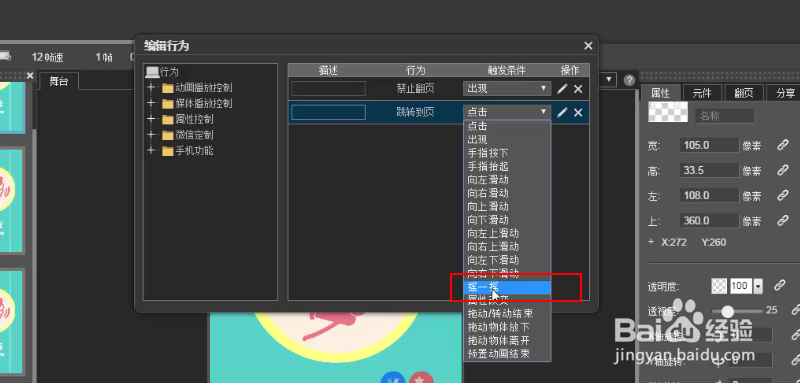Switch to the 分享 tab
The height and width of the screenshot is (383, 800).
coord(785,93)
